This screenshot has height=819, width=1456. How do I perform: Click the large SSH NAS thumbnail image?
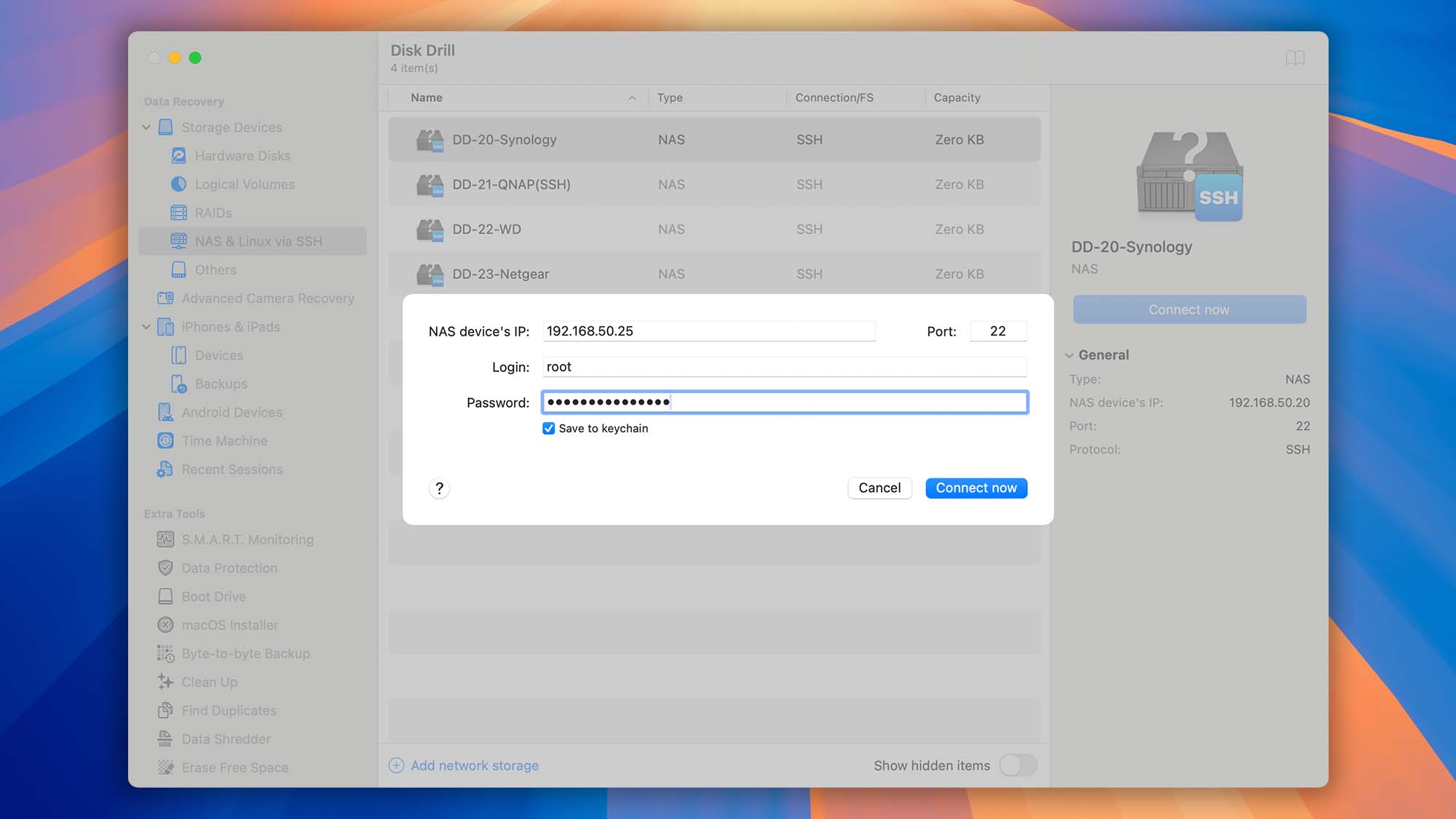[1190, 176]
